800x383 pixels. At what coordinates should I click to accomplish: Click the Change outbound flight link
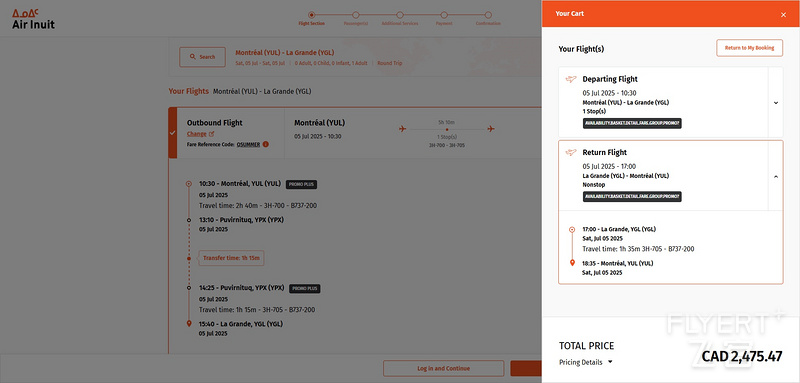click(x=196, y=134)
